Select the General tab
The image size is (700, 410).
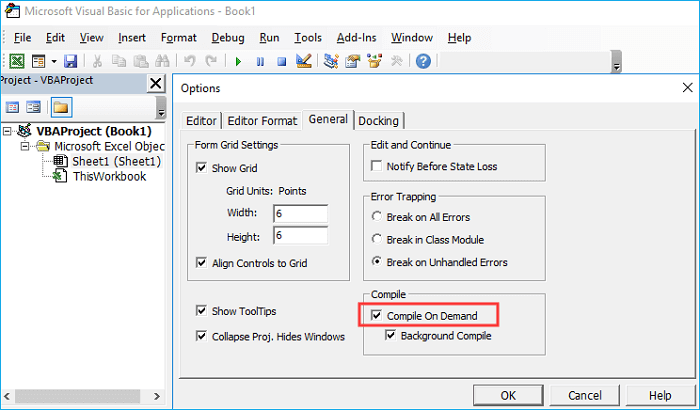[x=328, y=120]
